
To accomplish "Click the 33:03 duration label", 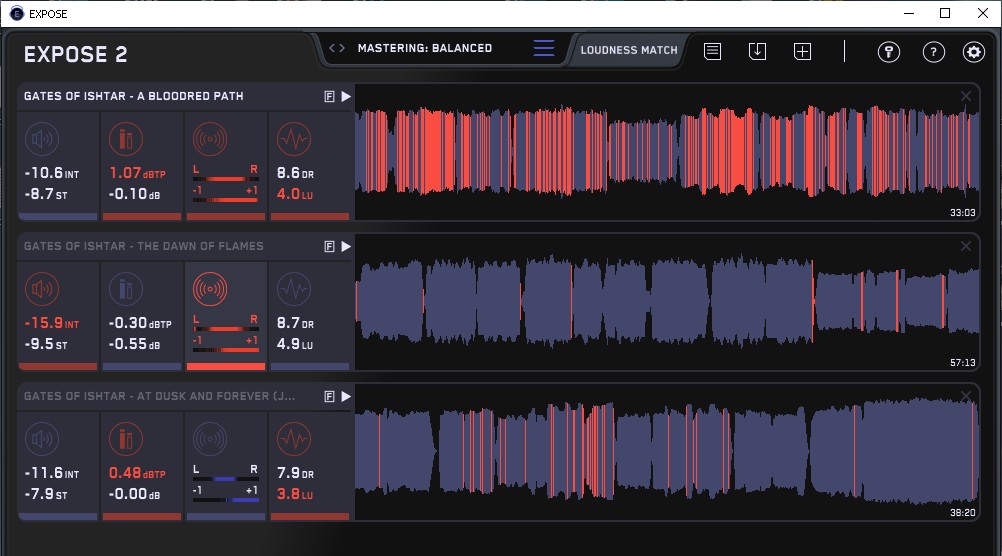I will coord(962,213).
